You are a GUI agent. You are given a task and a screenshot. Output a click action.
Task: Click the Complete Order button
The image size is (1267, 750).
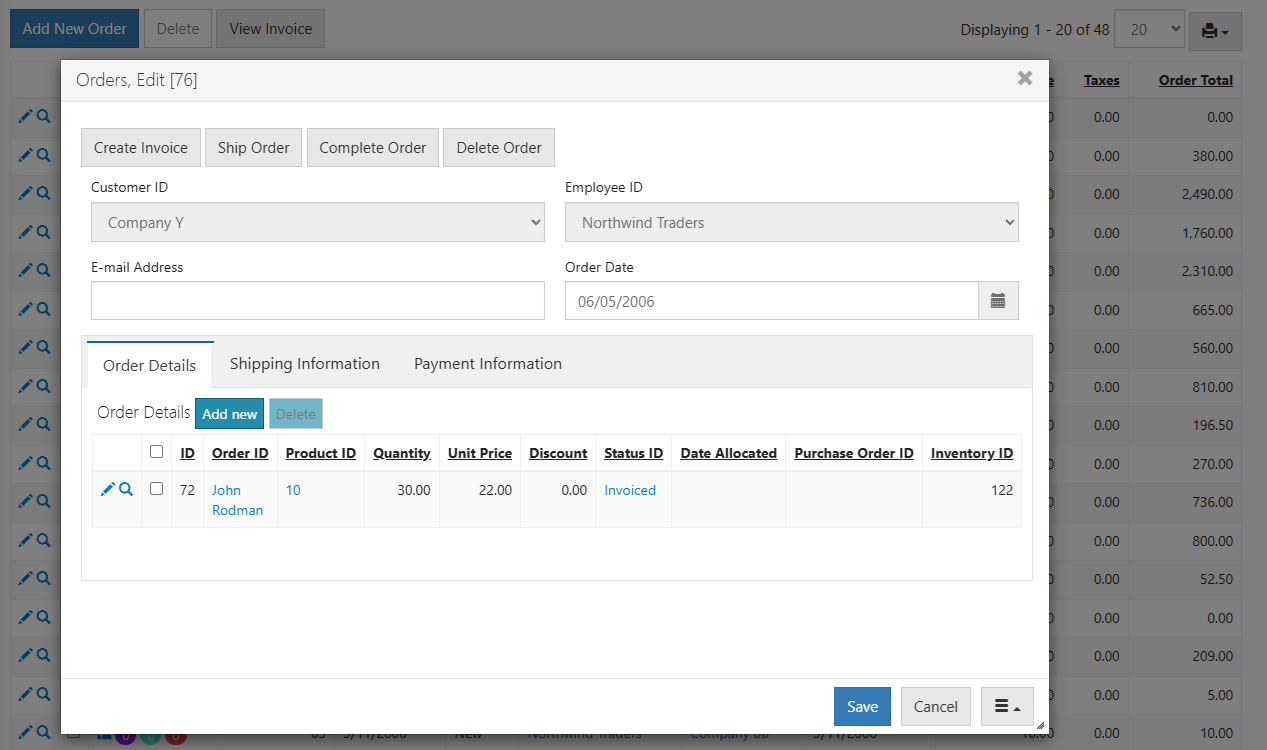click(373, 147)
